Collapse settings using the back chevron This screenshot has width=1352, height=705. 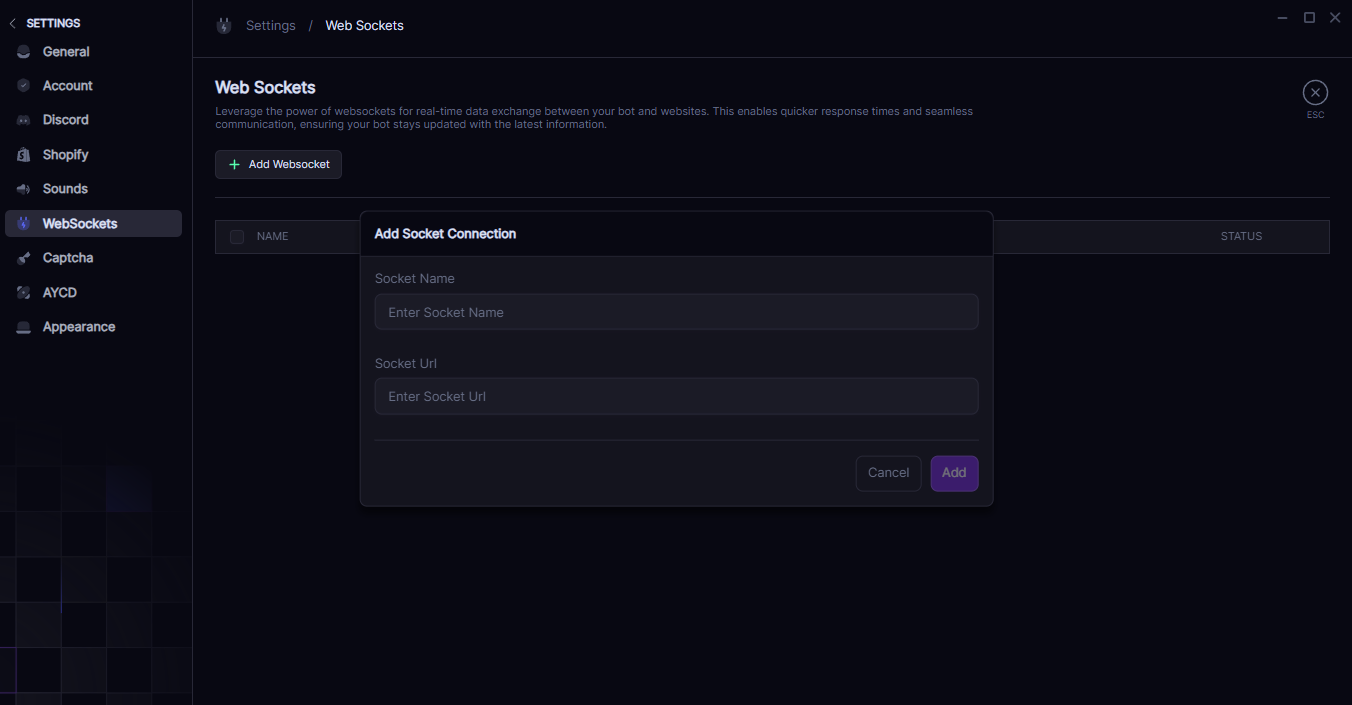(x=12, y=23)
